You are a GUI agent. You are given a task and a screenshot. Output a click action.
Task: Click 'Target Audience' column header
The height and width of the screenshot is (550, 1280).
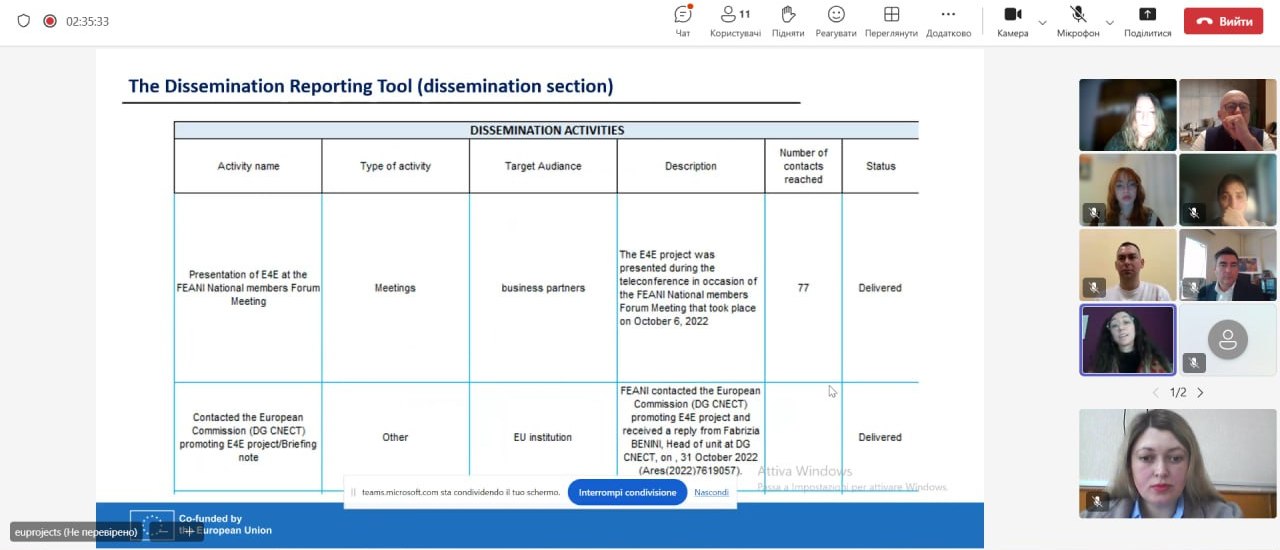(543, 166)
